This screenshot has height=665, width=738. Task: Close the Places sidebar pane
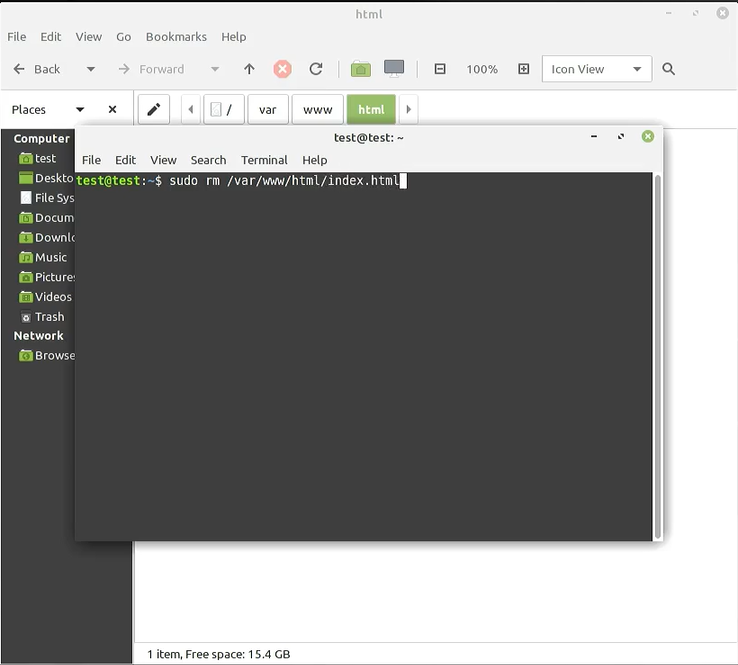[x=112, y=110]
